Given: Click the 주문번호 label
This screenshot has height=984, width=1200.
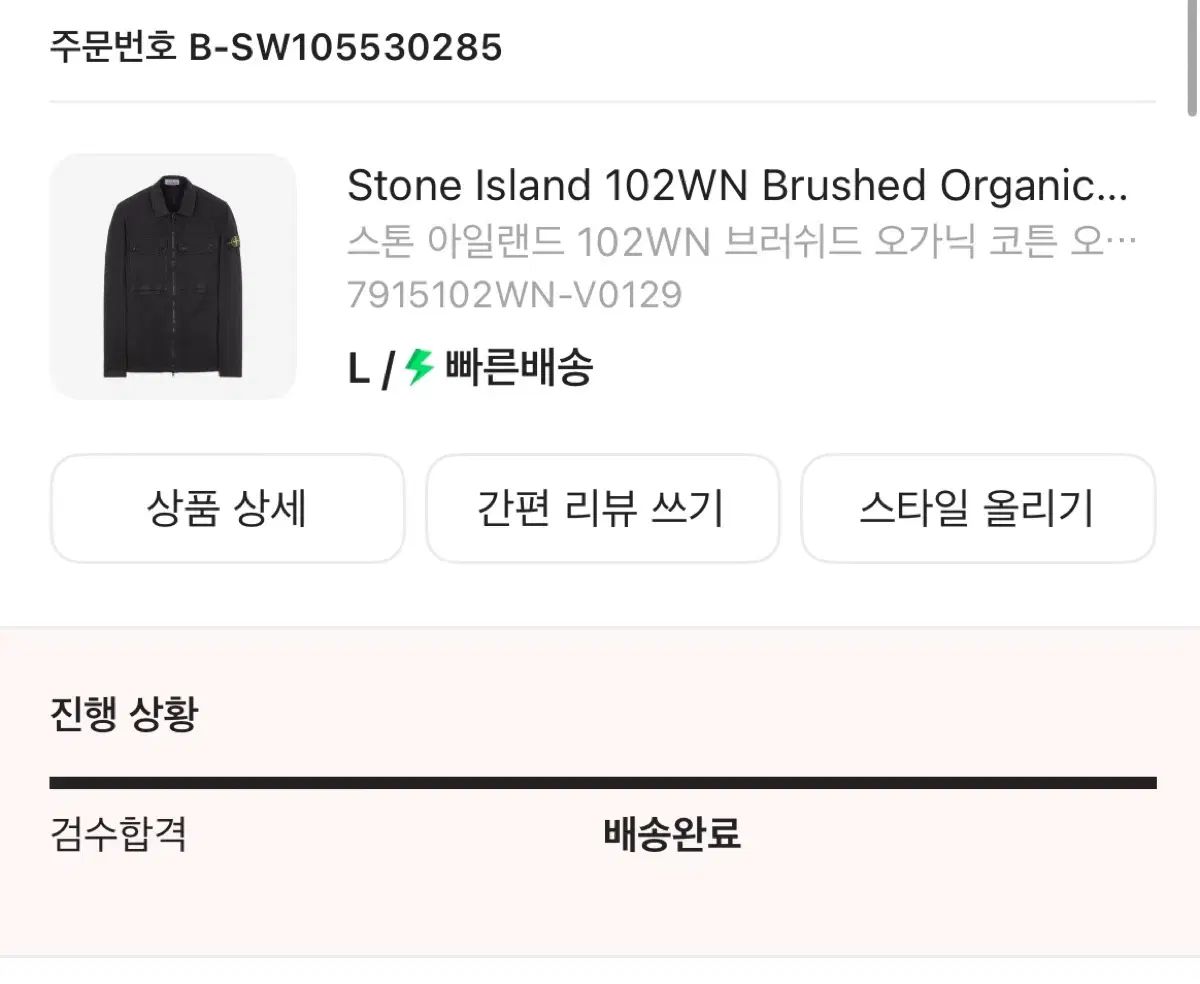Looking at the screenshot, I should 113,46.
